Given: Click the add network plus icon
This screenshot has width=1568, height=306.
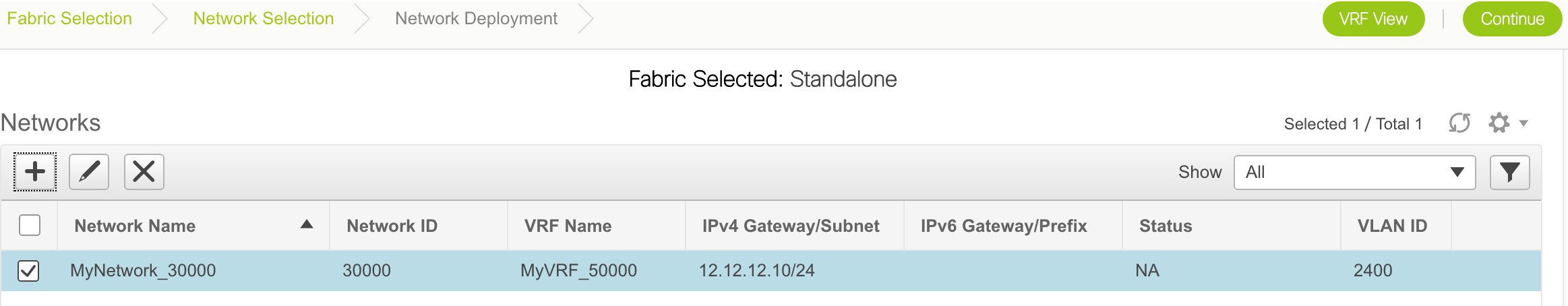Looking at the screenshot, I should pos(35,172).
